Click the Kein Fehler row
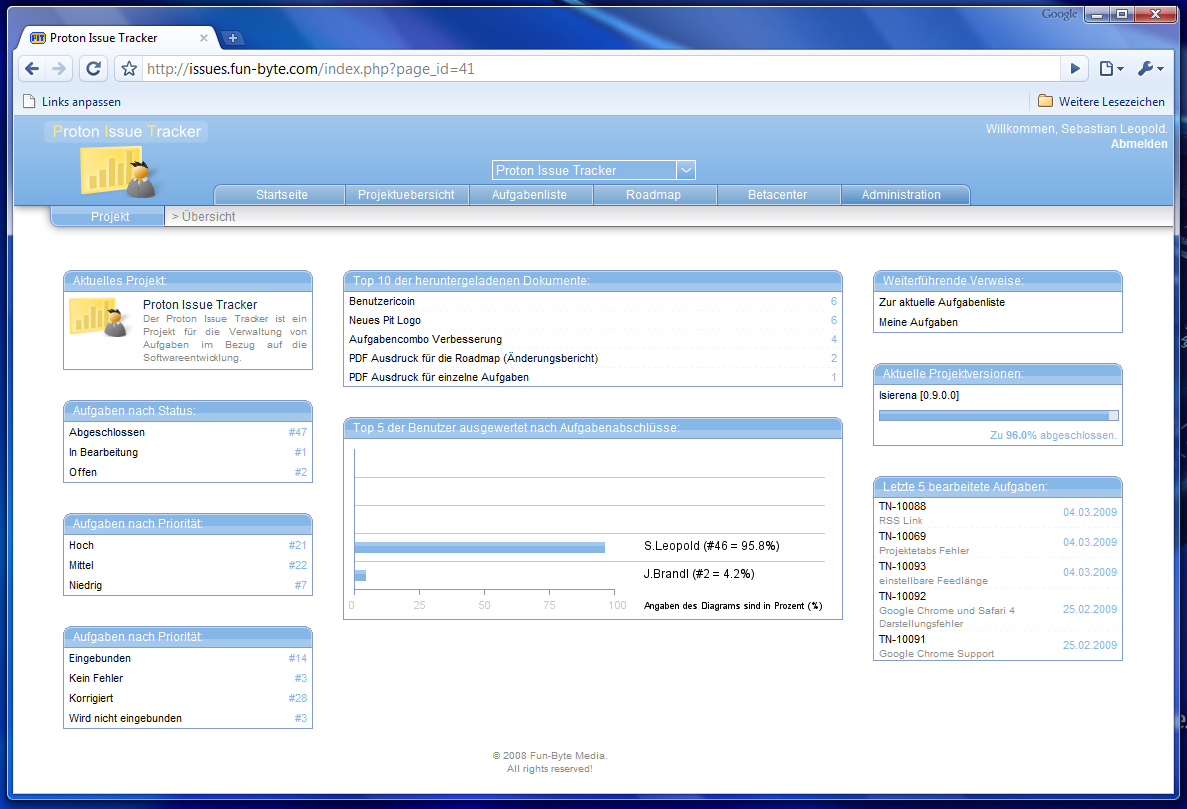Image resolution: width=1187 pixels, height=809 pixels. pos(188,678)
